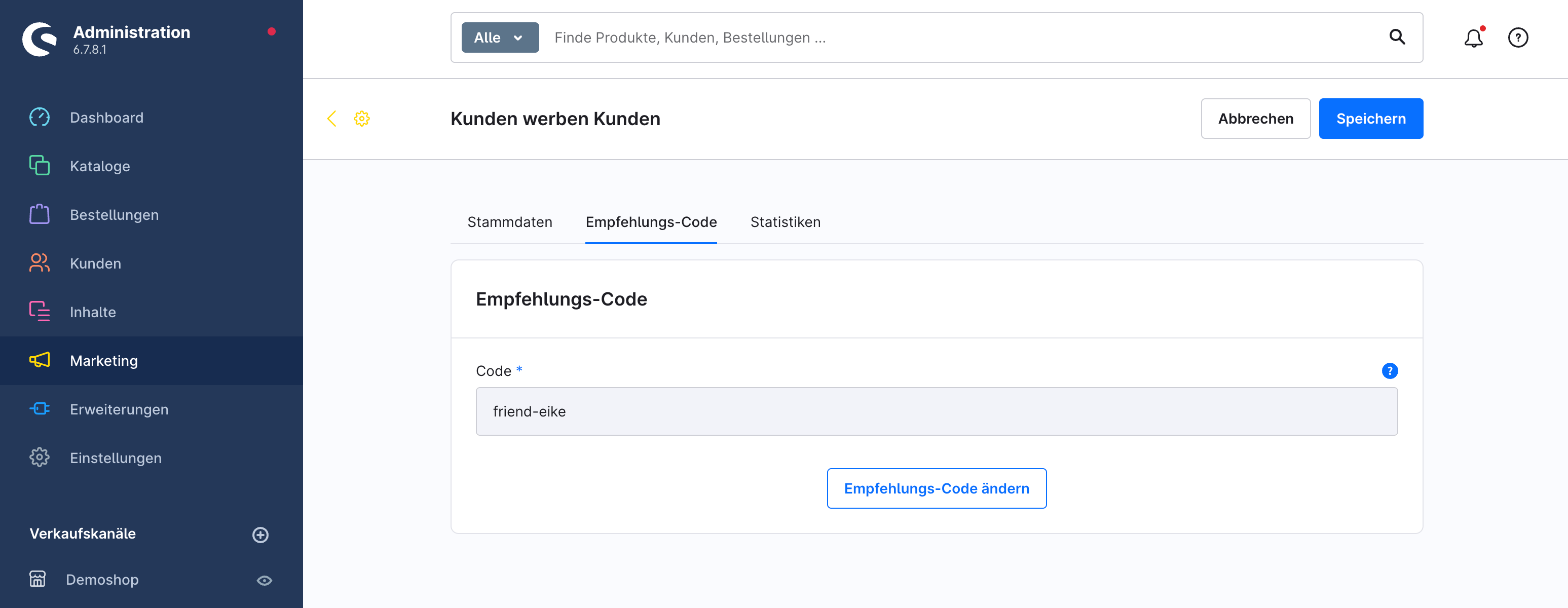Add a sales channel with plus icon
Viewport: 1568px width, 608px height.
260,535
